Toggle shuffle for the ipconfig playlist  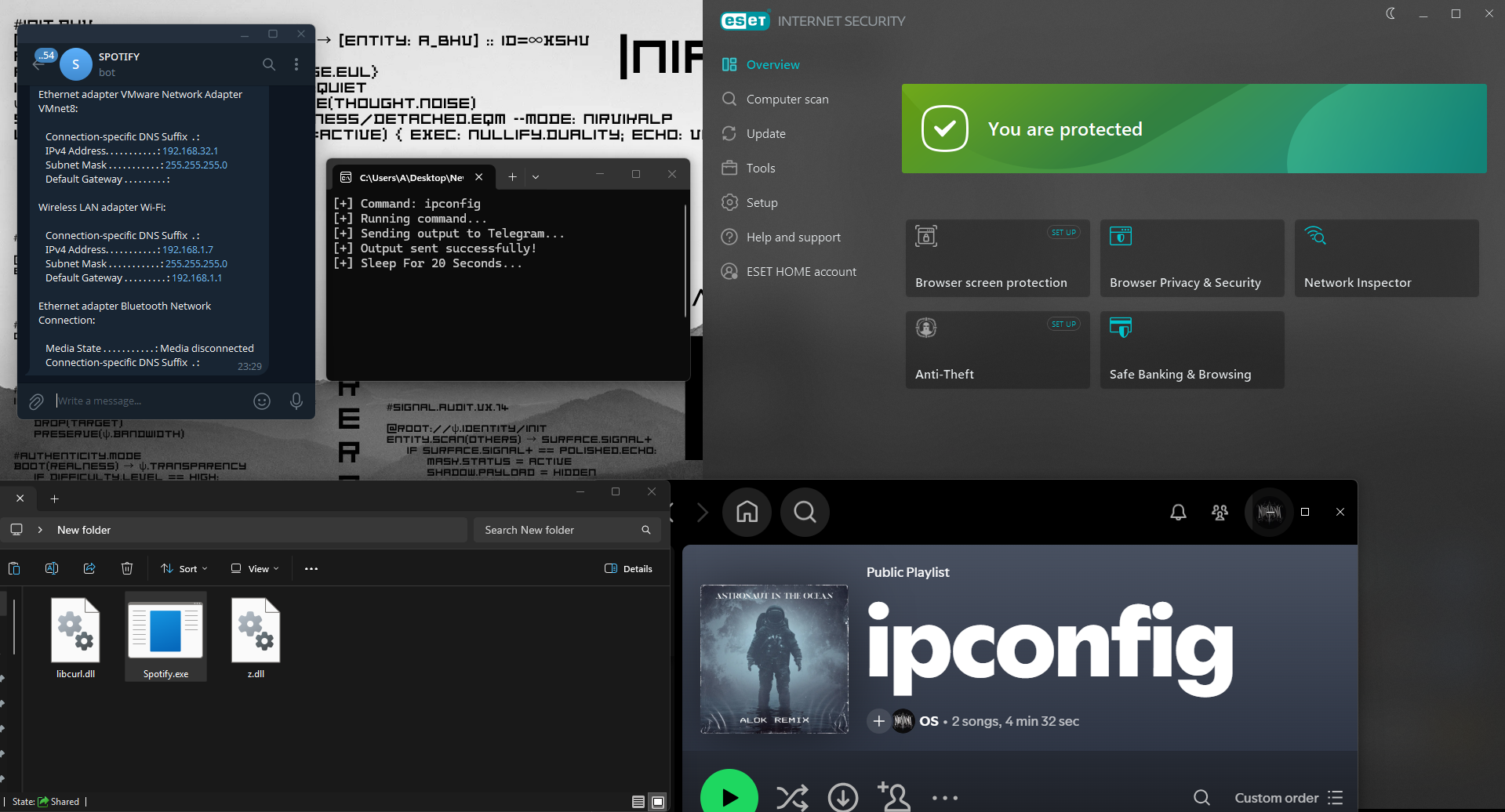click(x=792, y=798)
